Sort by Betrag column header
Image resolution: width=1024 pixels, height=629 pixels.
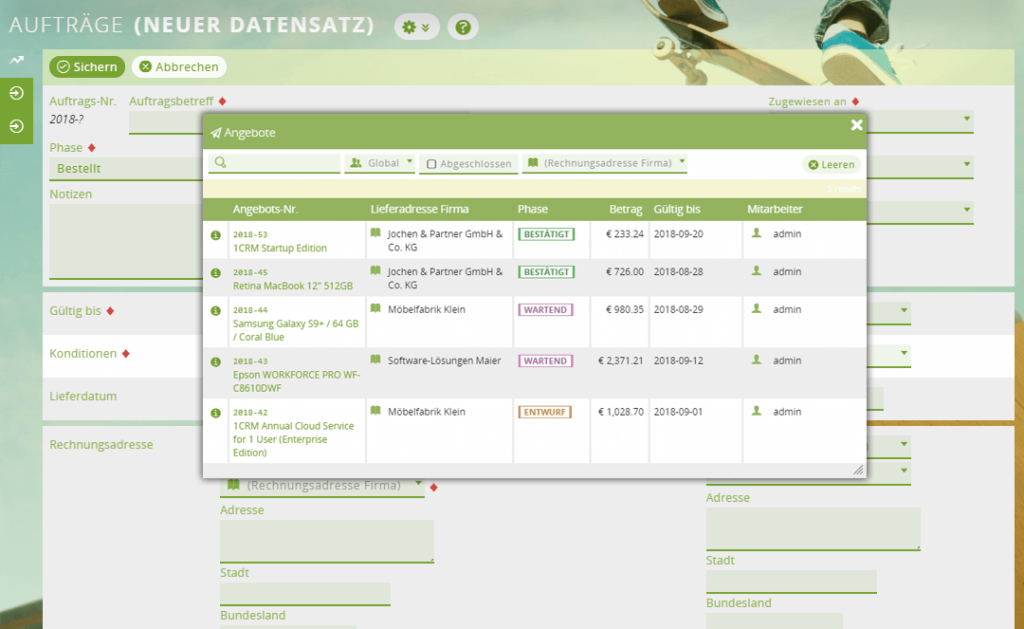(x=626, y=209)
